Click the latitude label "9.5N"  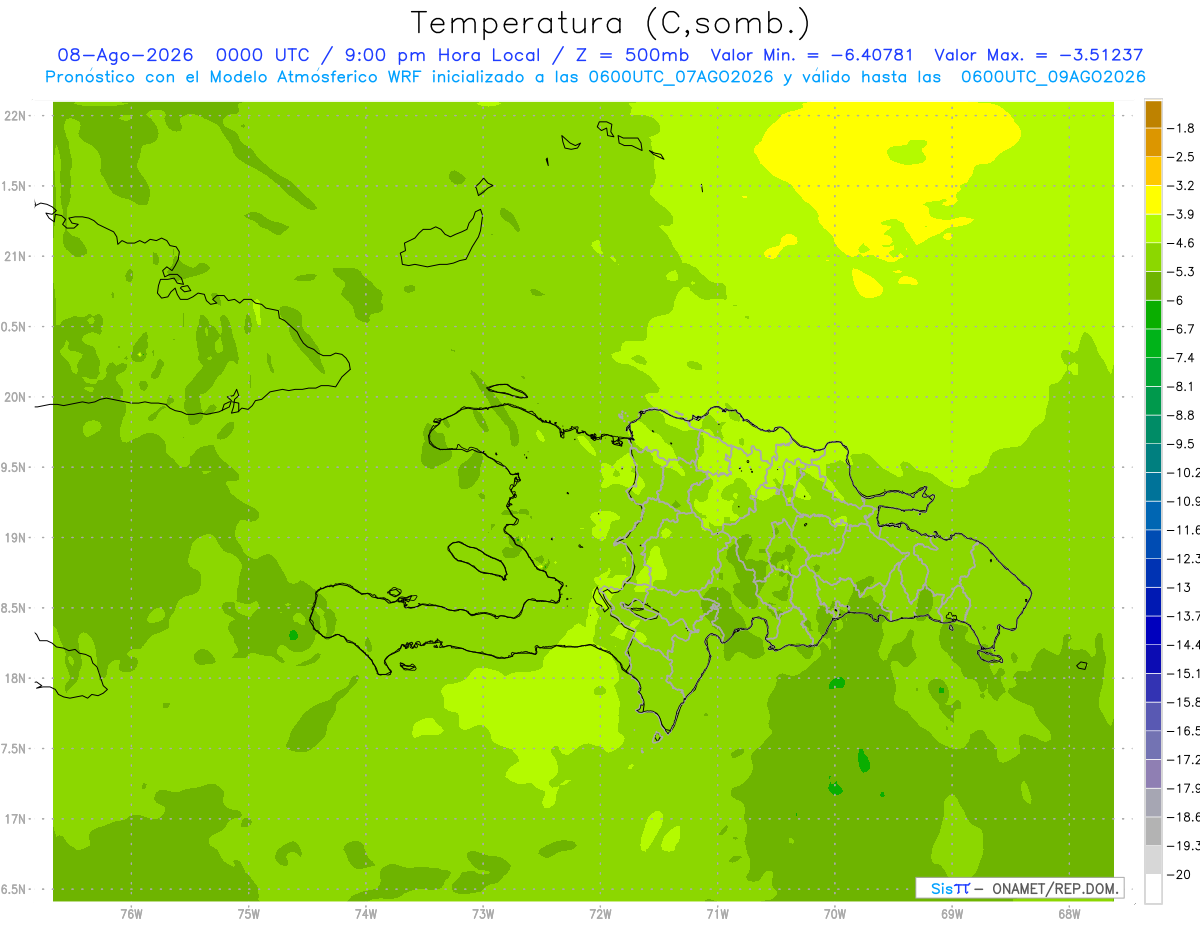coord(14,468)
